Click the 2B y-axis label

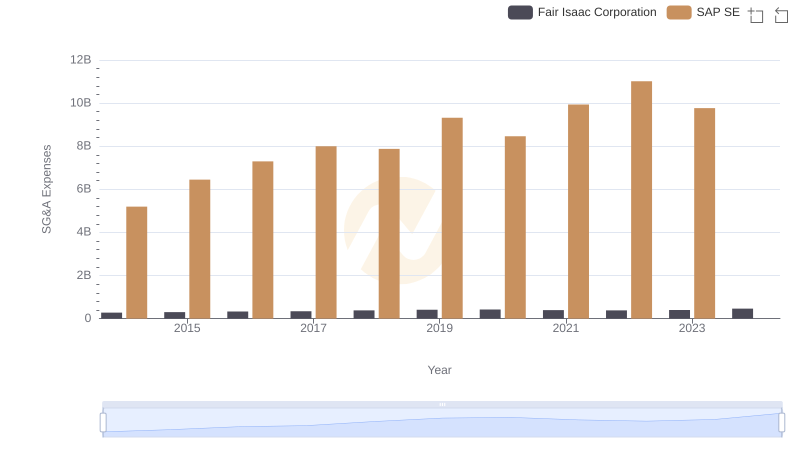(x=84, y=275)
